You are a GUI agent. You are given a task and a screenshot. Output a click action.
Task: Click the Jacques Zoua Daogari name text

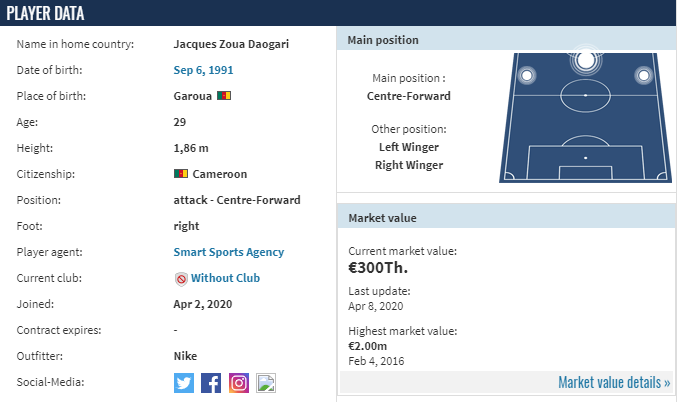point(231,44)
